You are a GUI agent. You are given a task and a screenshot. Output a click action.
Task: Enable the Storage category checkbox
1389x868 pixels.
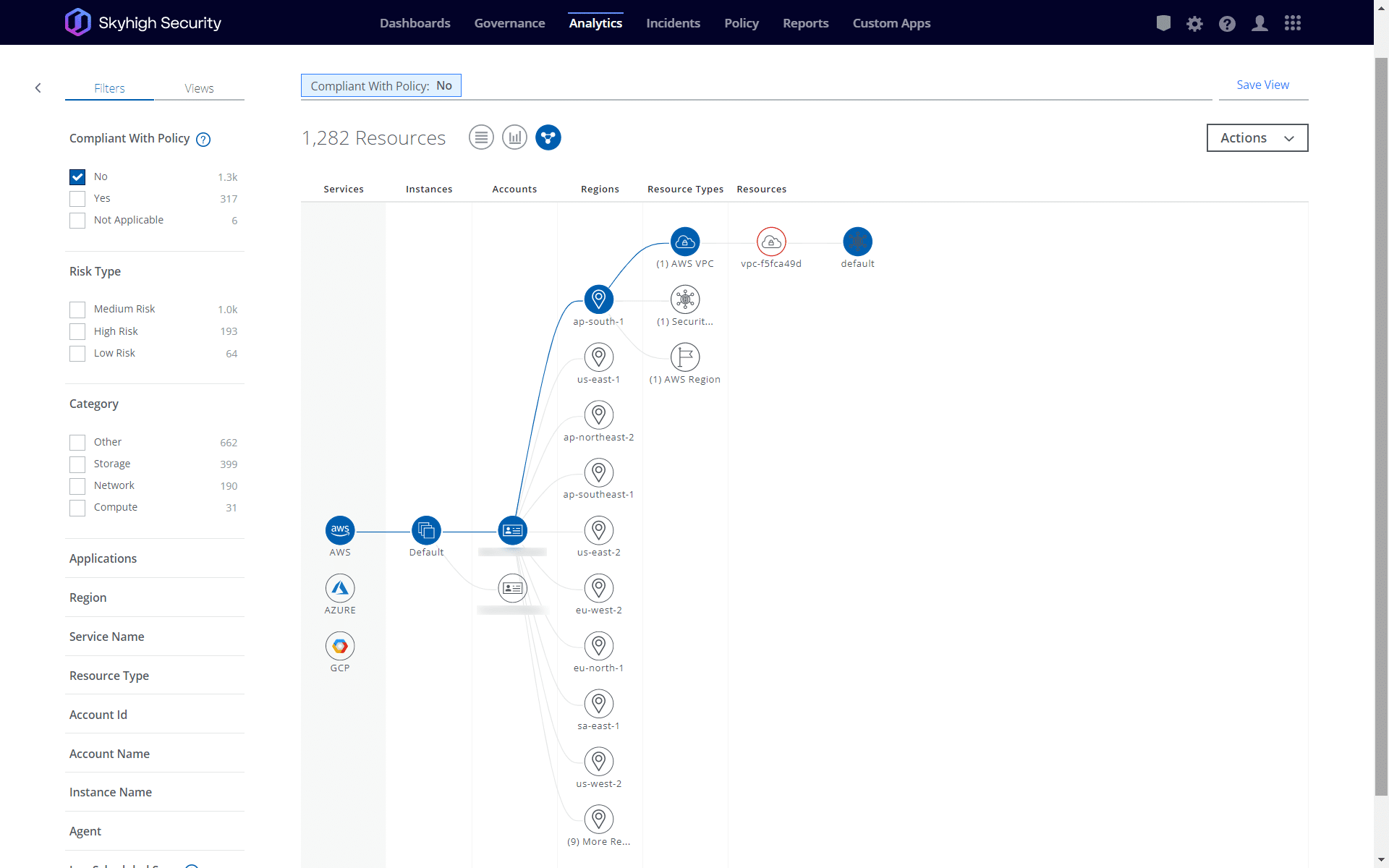pyautogui.click(x=77, y=464)
